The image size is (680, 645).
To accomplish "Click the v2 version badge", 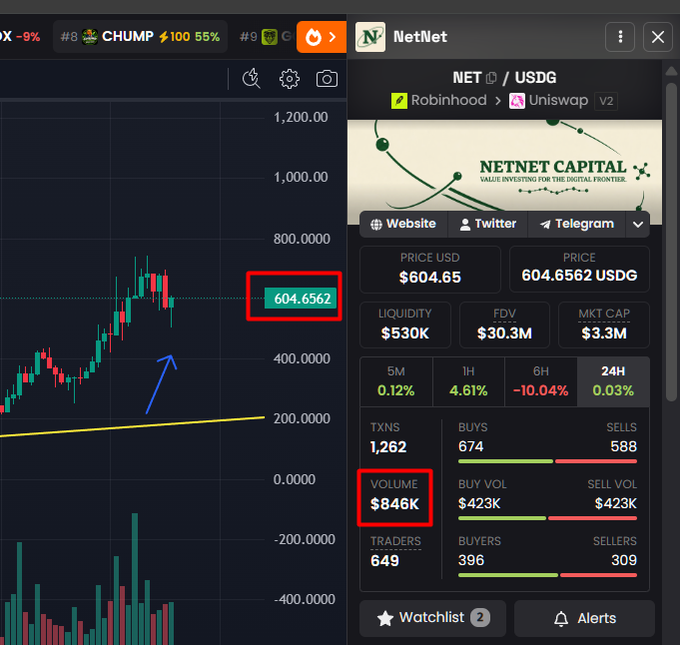I will click(606, 101).
